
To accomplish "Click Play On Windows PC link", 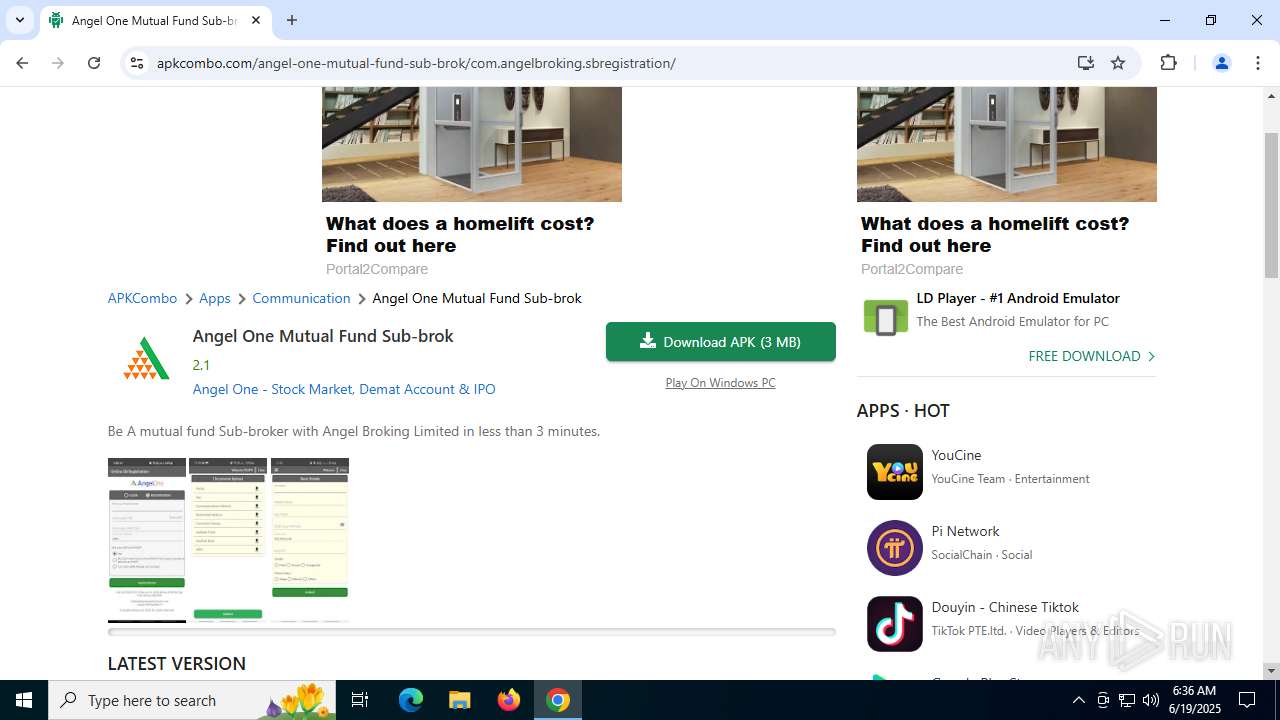I will [x=720, y=383].
